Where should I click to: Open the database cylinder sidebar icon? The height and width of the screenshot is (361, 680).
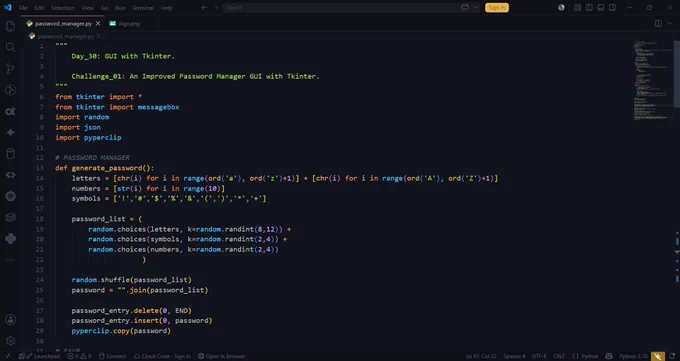(x=10, y=154)
